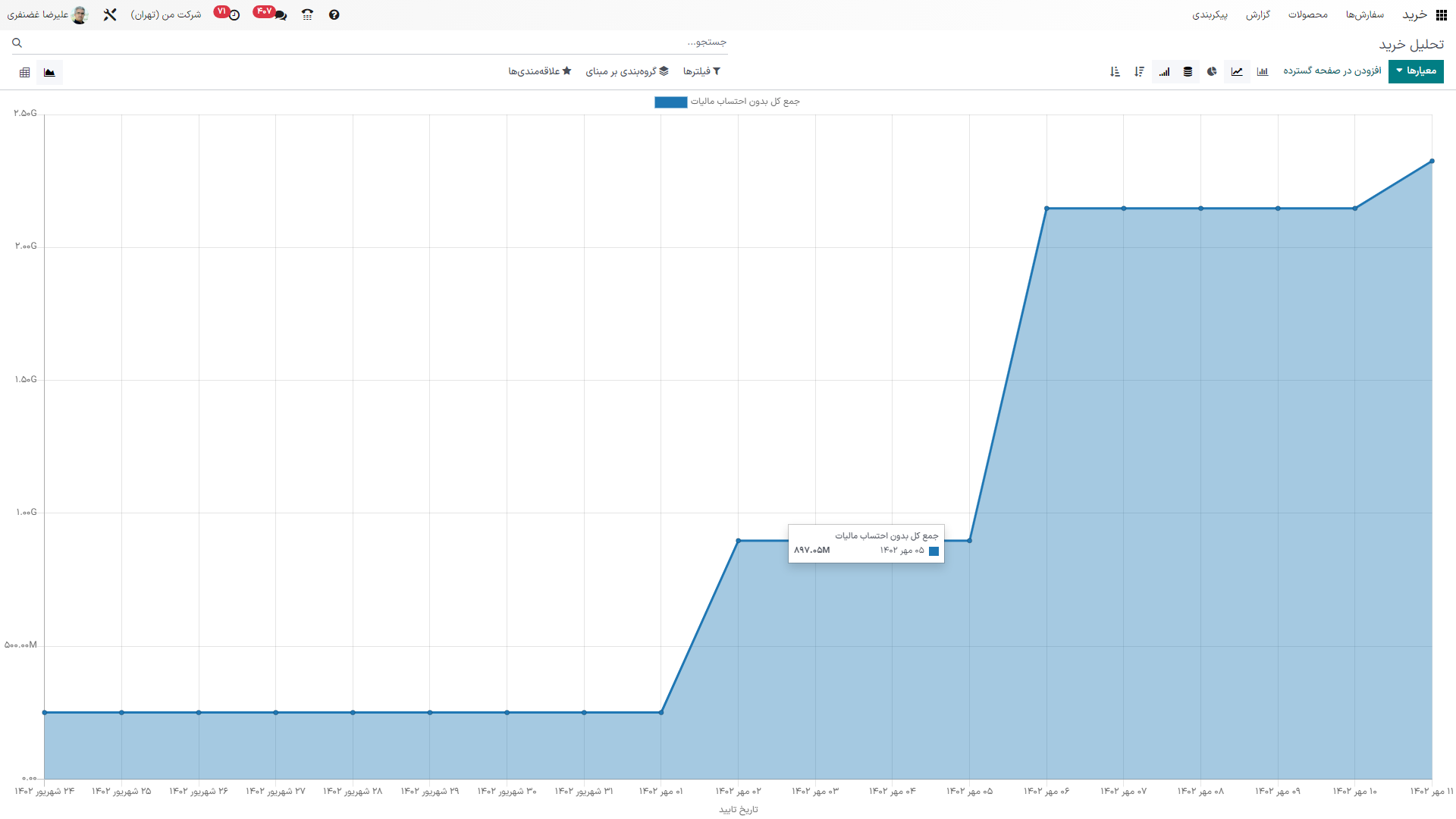1456x819 pixels.
Task: Toggle cumulative chart mode
Action: tap(1164, 71)
